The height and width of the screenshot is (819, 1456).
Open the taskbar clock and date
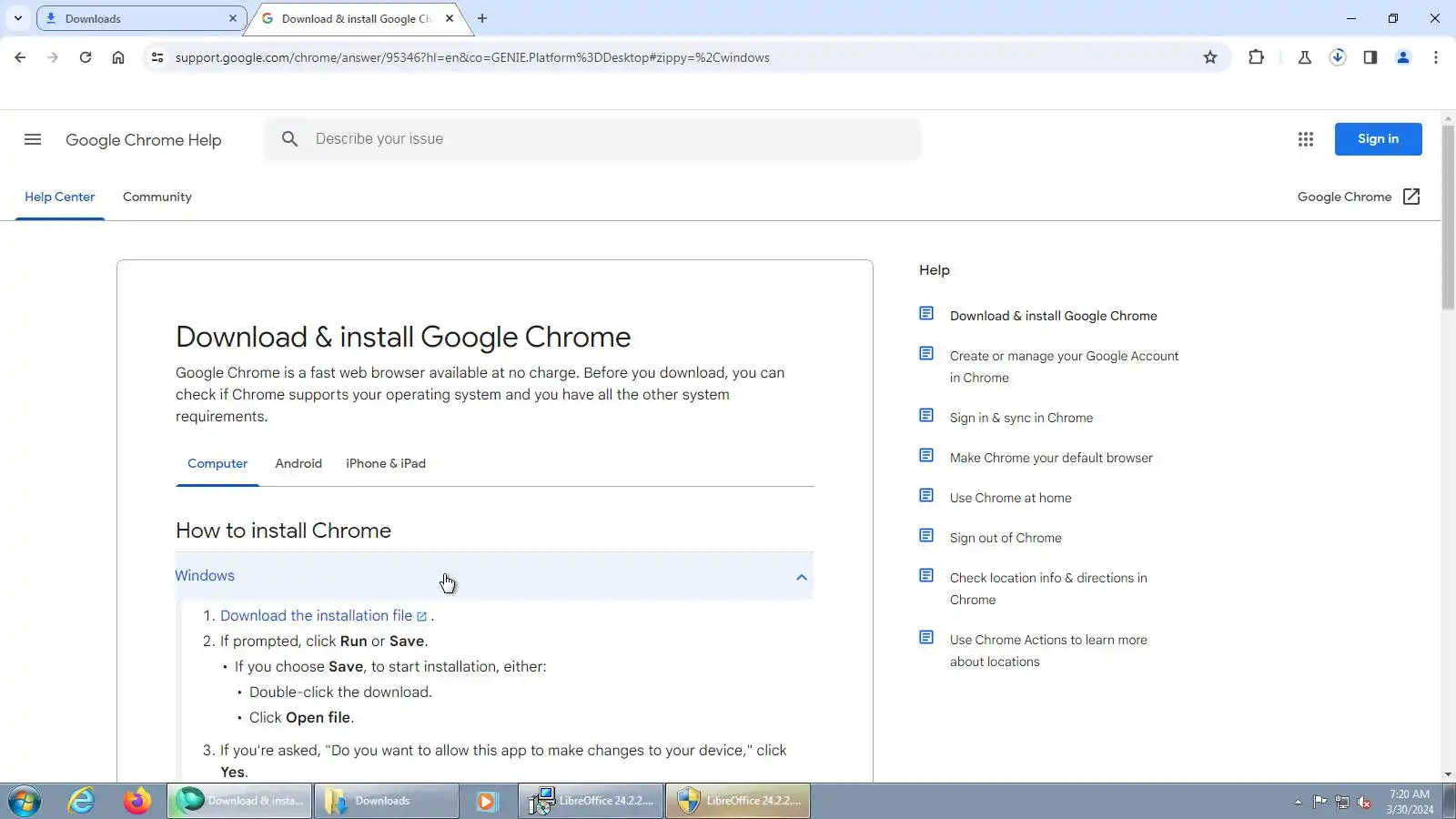[1410, 802]
